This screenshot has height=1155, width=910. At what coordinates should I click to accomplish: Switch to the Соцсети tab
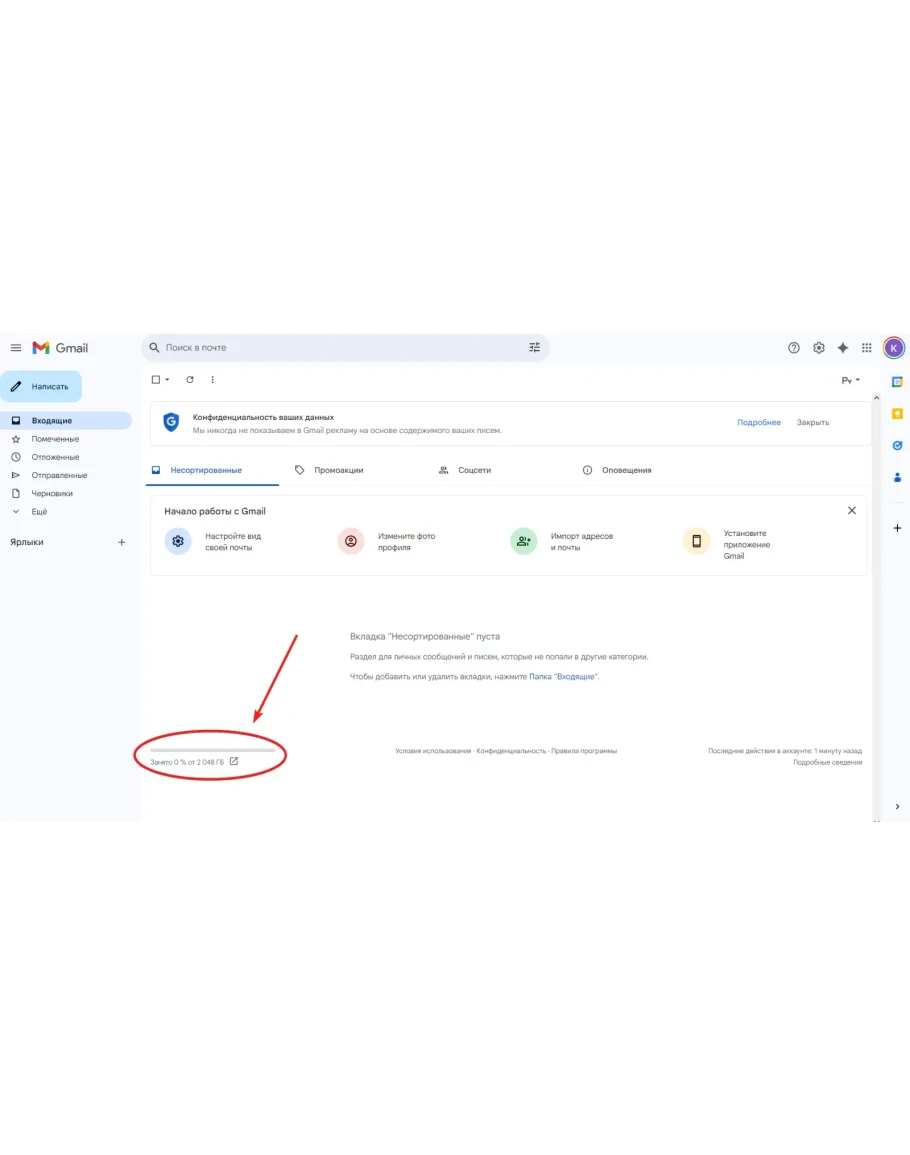pos(474,470)
